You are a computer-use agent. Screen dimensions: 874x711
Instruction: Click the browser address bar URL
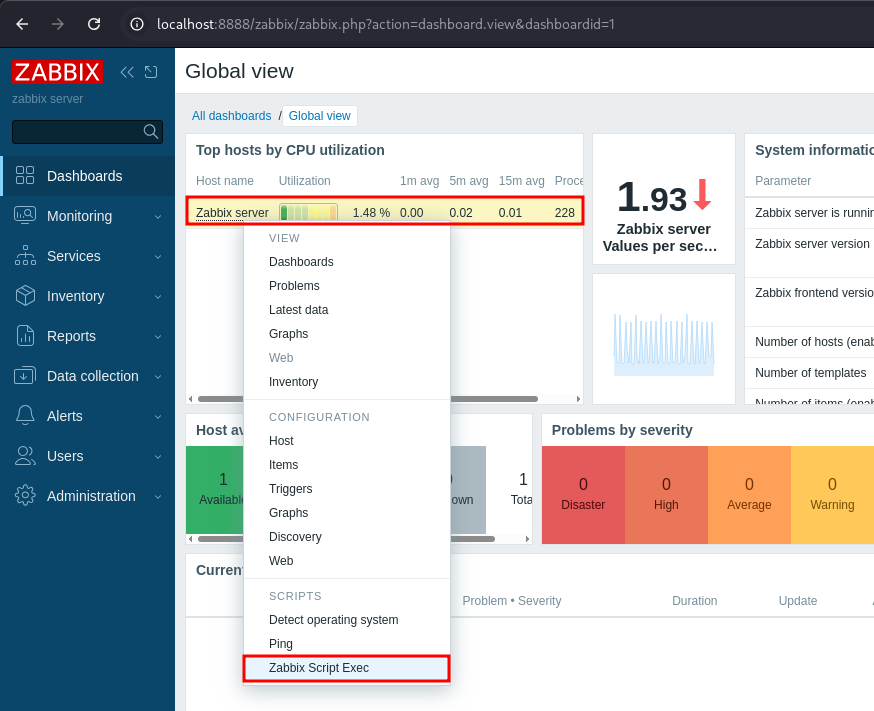385,24
